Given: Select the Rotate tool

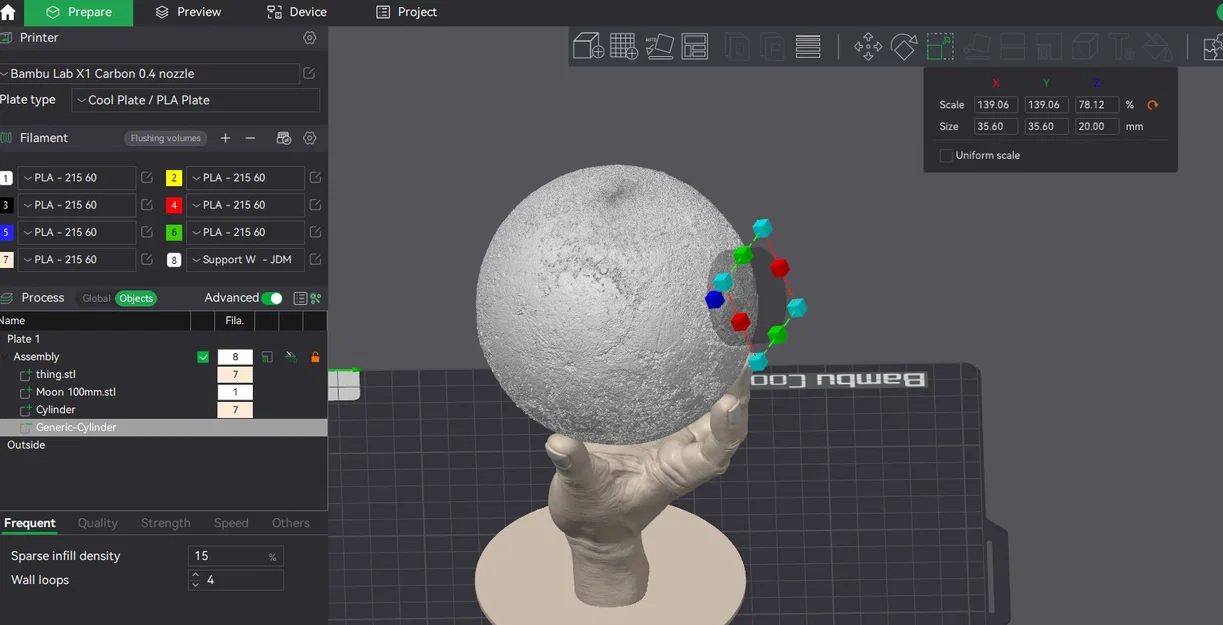Looking at the screenshot, I should [904, 46].
